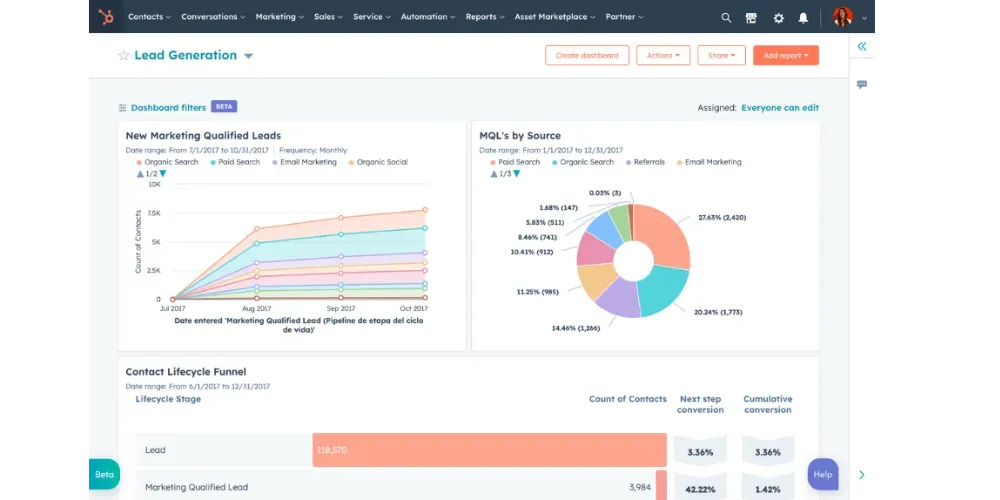The width and height of the screenshot is (1000, 500).
Task: Go to previous legend page in New Marketing Qualified Leads
Action: click(140, 173)
